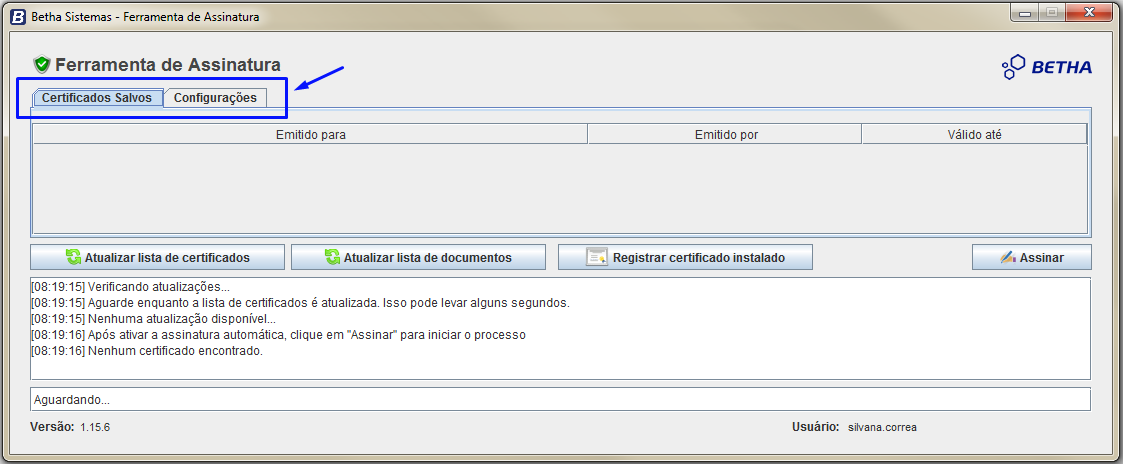Click the Assinar button
Image resolution: width=1123 pixels, height=464 pixels.
pyautogui.click(x=1031, y=257)
